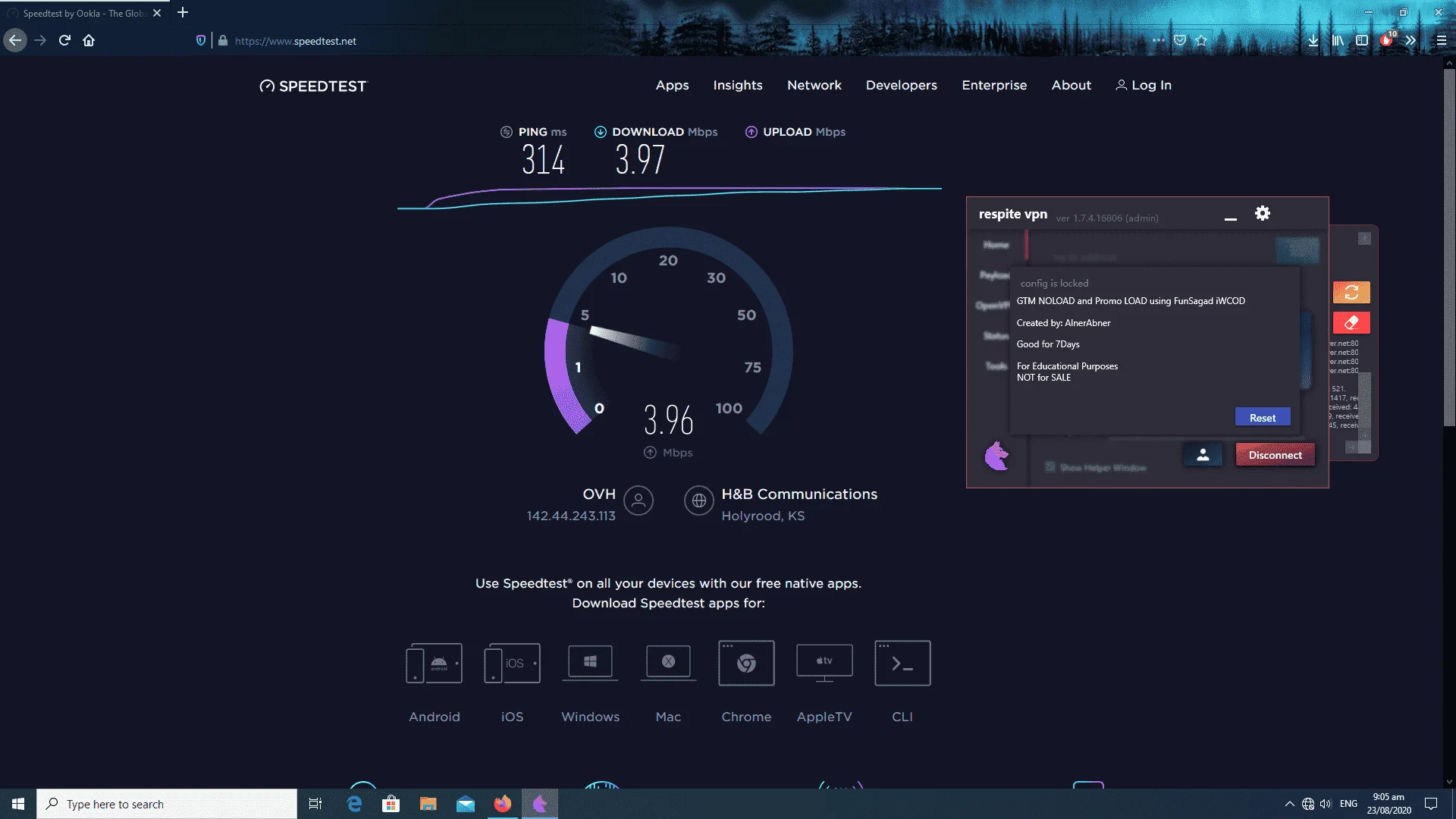Select the iOS app icon
Screen dimensions: 1456x819
pyautogui.click(x=512, y=664)
